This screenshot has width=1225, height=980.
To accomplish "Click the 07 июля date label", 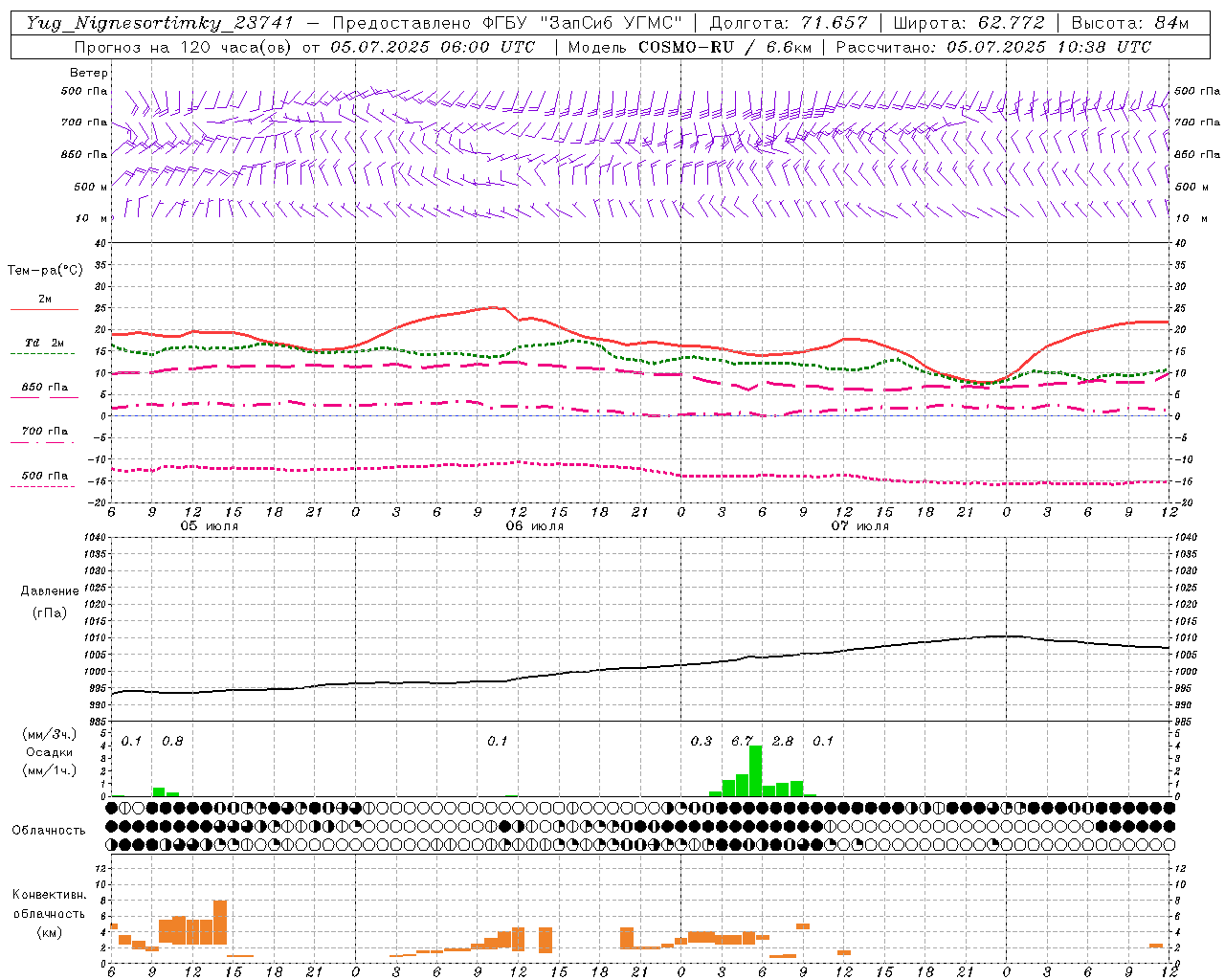I will coord(860,526).
